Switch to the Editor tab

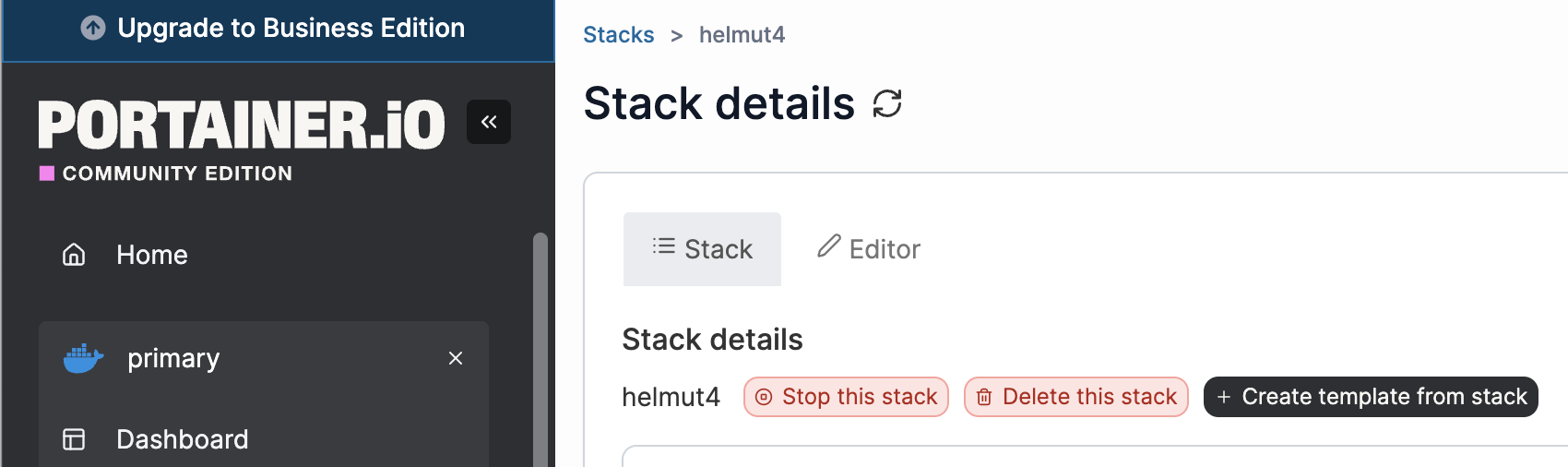pyautogui.click(x=869, y=249)
